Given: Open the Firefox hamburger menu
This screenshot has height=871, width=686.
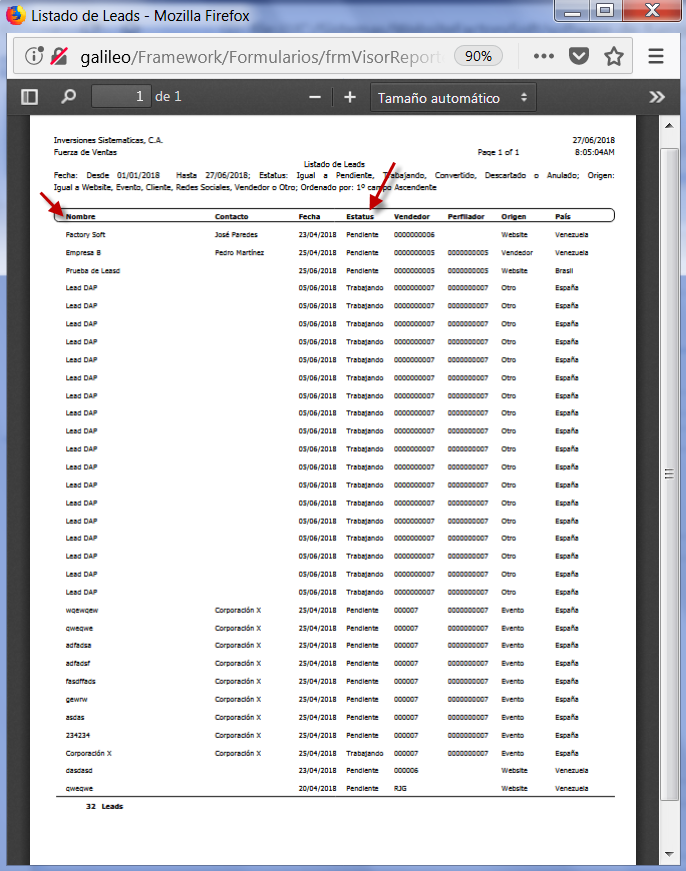Looking at the screenshot, I should point(656,56).
